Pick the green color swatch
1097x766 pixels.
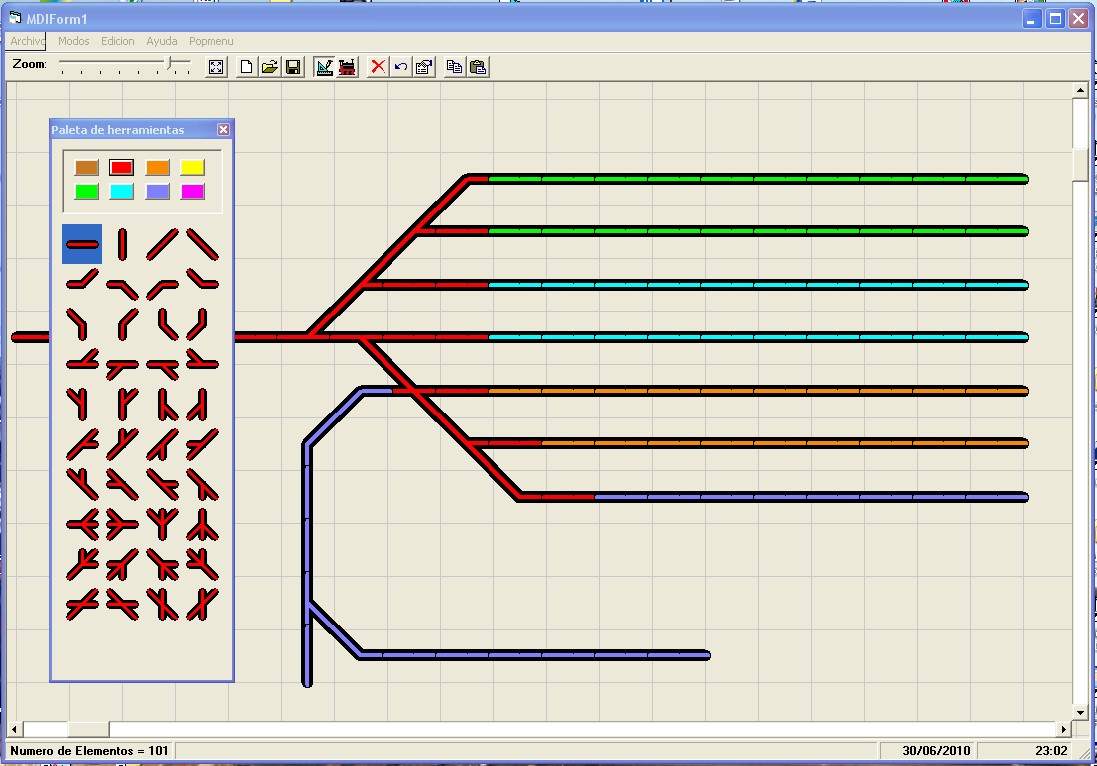87,192
